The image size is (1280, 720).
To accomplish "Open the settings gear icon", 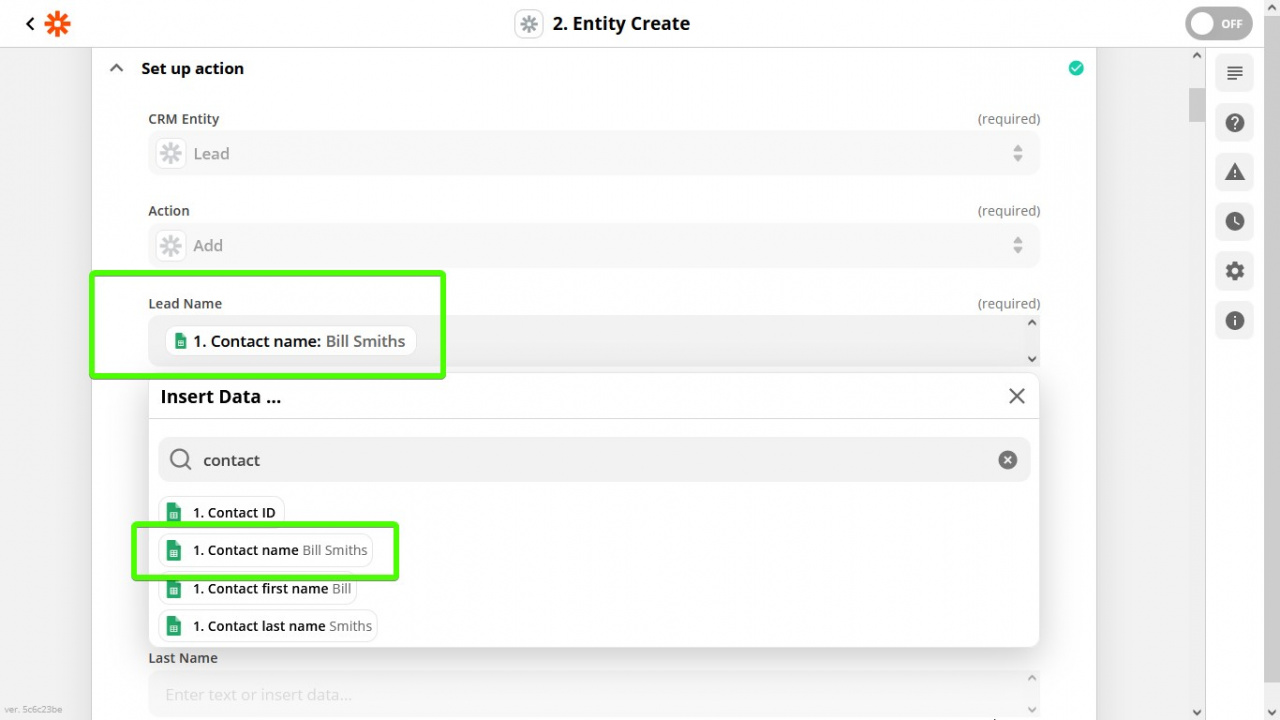I will pyautogui.click(x=1235, y=271).
